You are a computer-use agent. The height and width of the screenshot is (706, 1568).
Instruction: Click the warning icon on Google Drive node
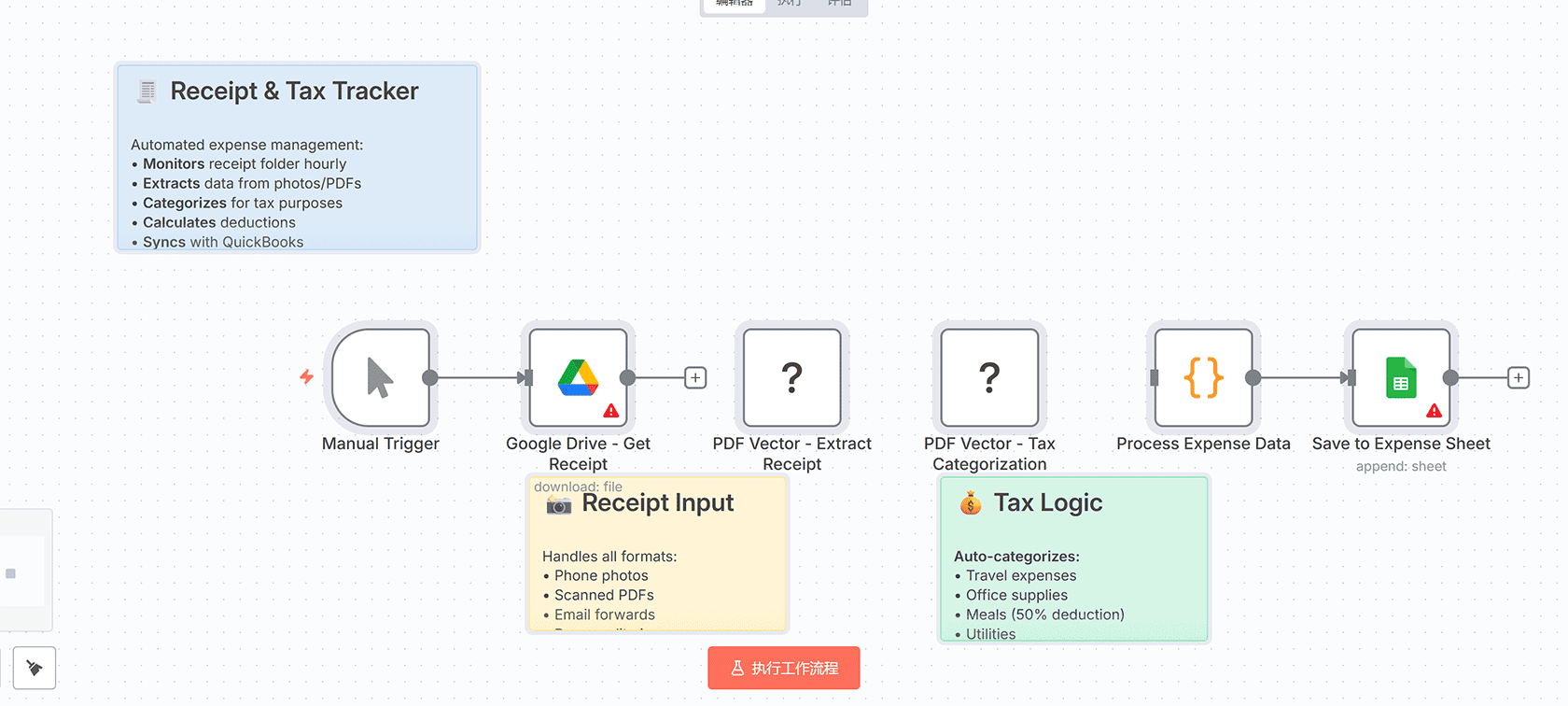click(611, 411)
